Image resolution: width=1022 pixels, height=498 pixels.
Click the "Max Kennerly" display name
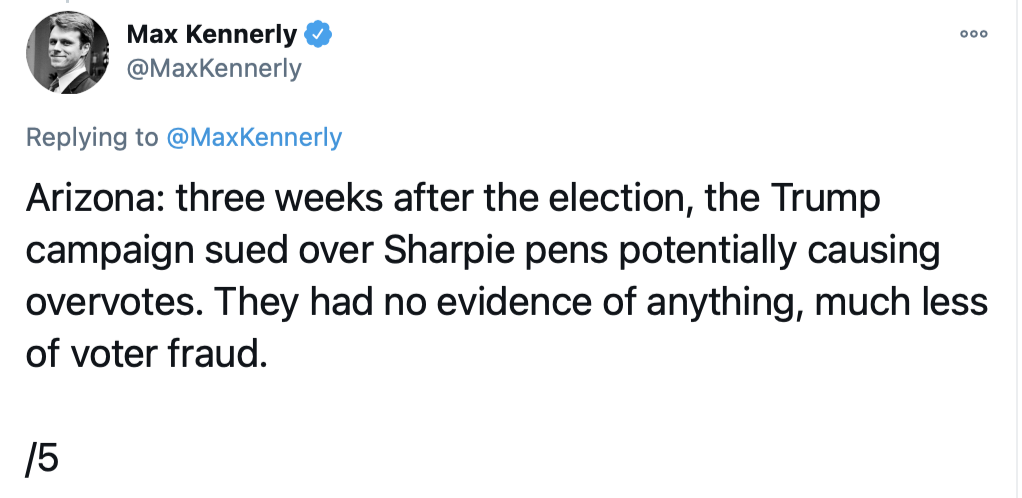tap(212, 35)
